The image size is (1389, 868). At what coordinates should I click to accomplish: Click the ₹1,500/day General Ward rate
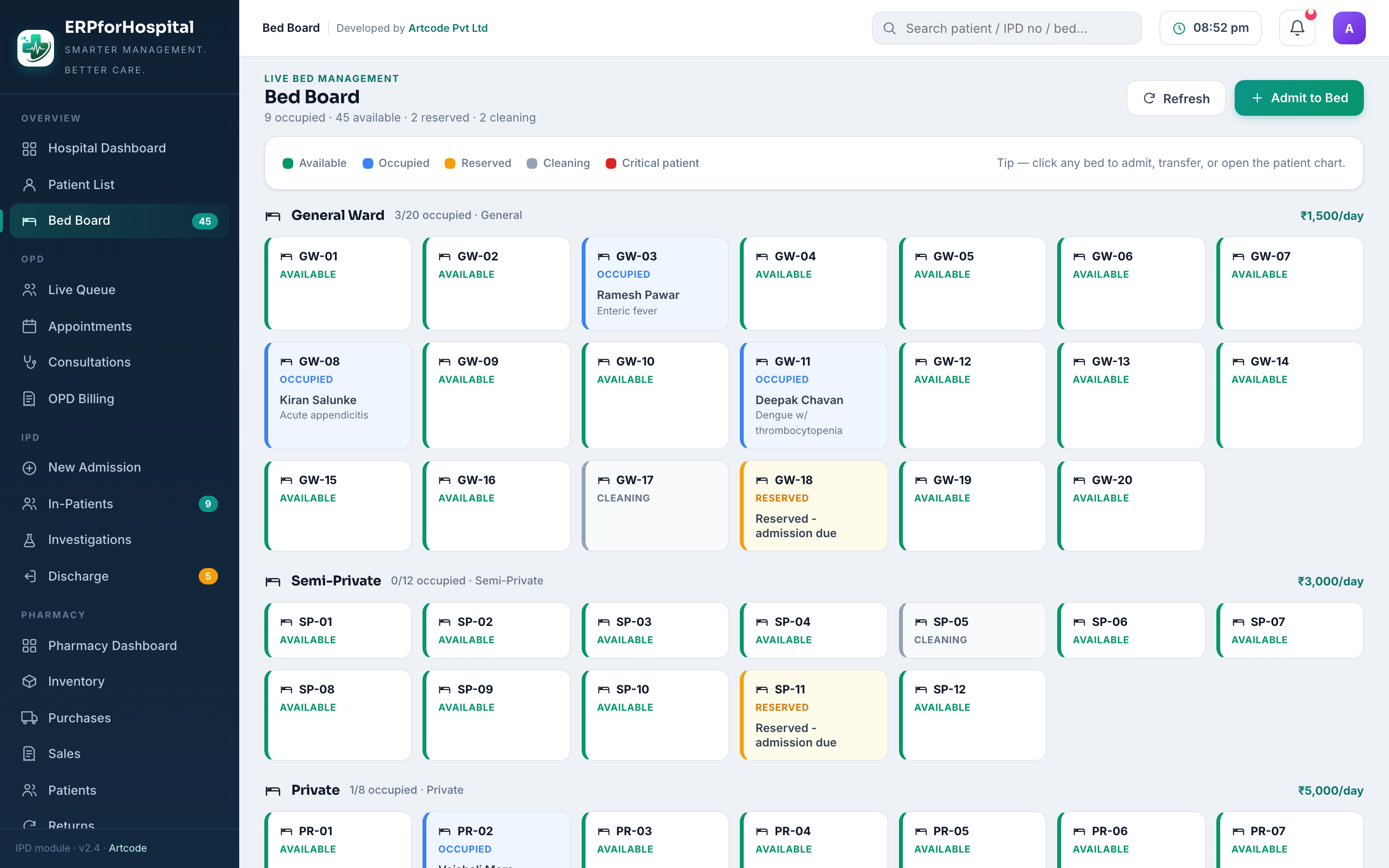point(1332,216)
